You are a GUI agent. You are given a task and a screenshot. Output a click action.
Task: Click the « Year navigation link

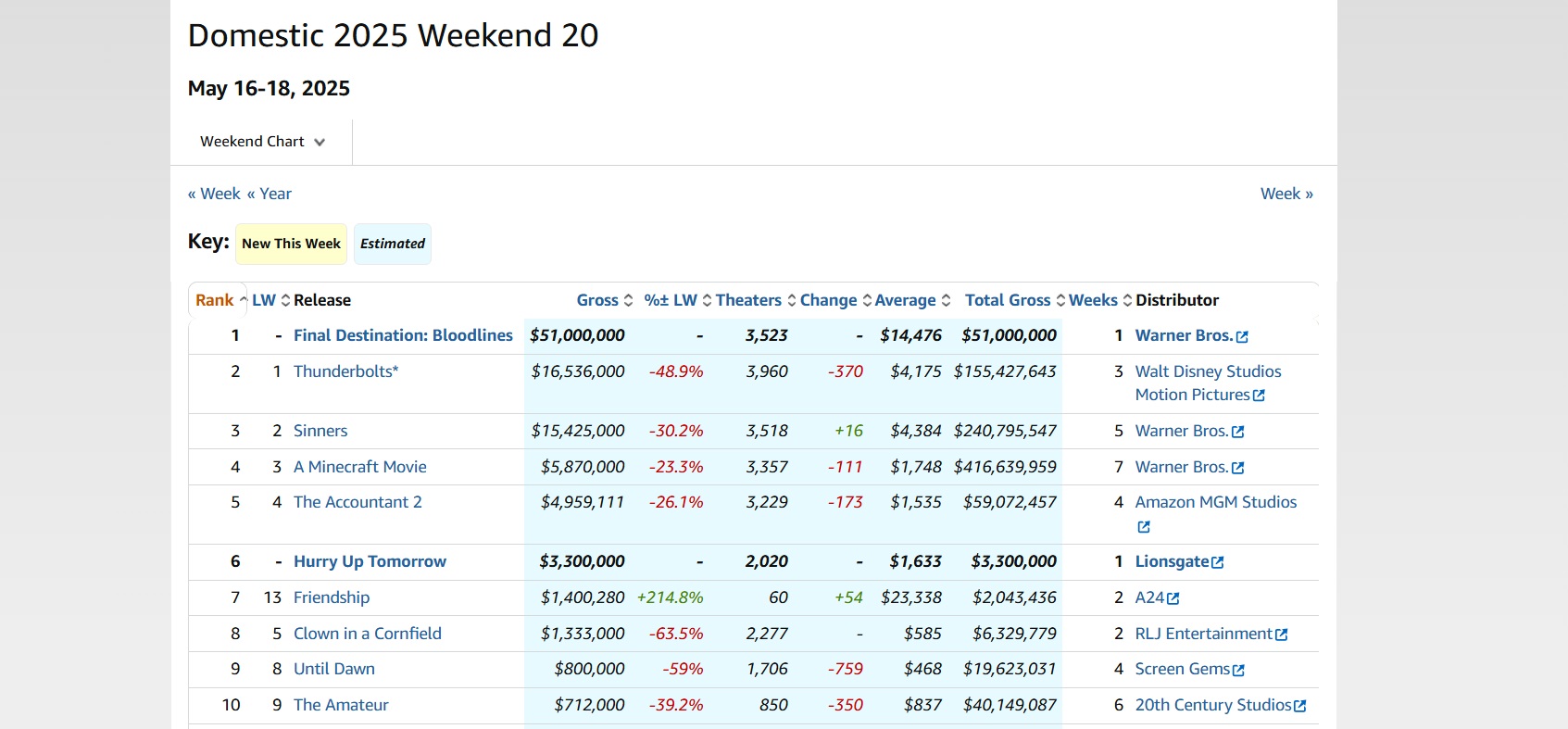[x=270, y=194]
